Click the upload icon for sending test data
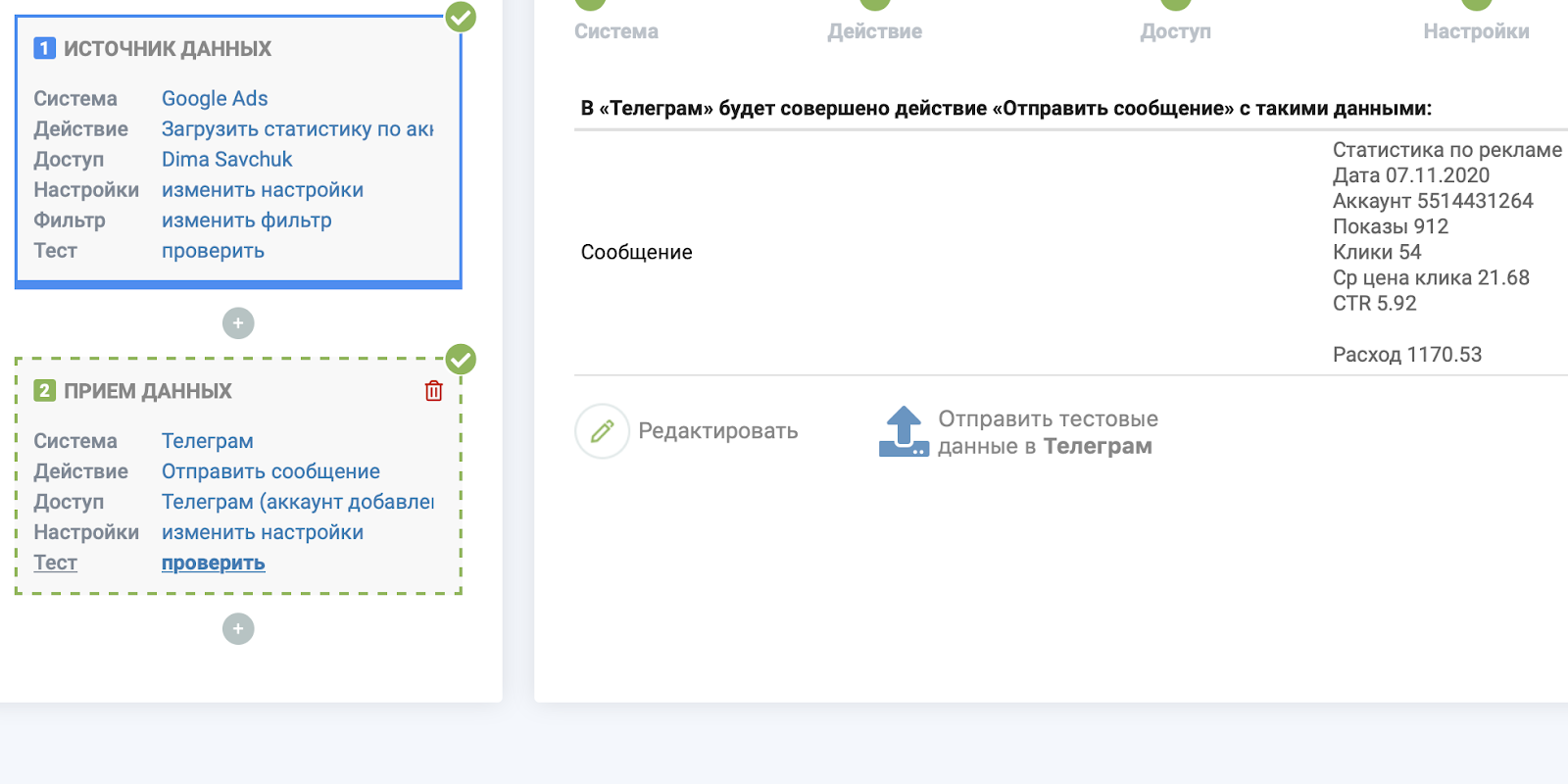1568x784 pixels. [x=904, y=431]
